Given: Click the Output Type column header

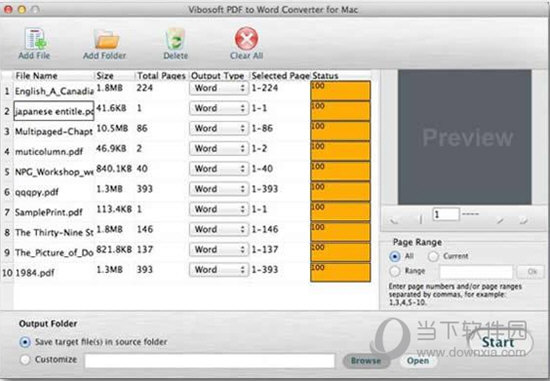Looking at the screenshot, I should tap(219, 76).
